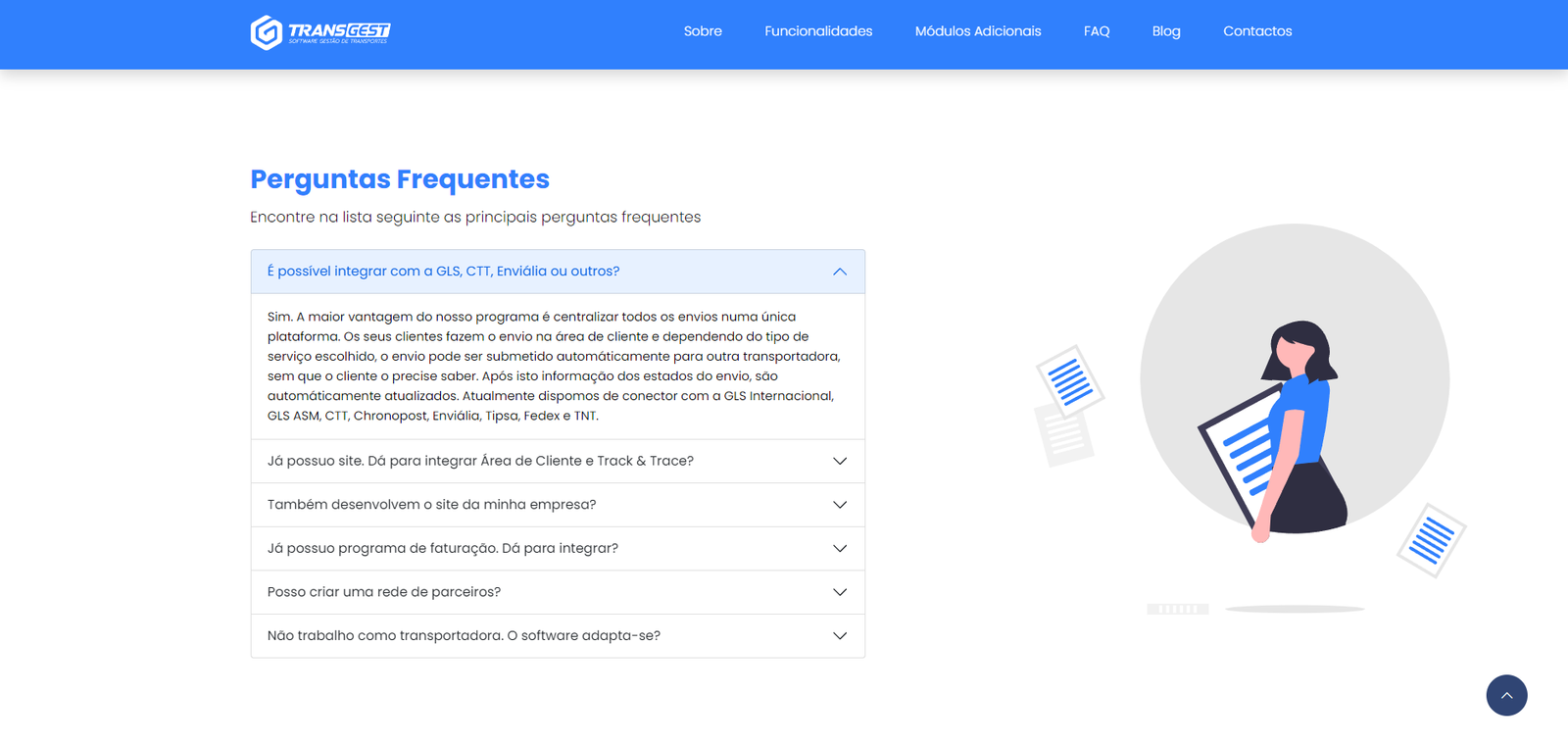This screenshot has width=1568, height=745.
Task: Open Módulos Adicionais nav item
Action: coord(978,31)
